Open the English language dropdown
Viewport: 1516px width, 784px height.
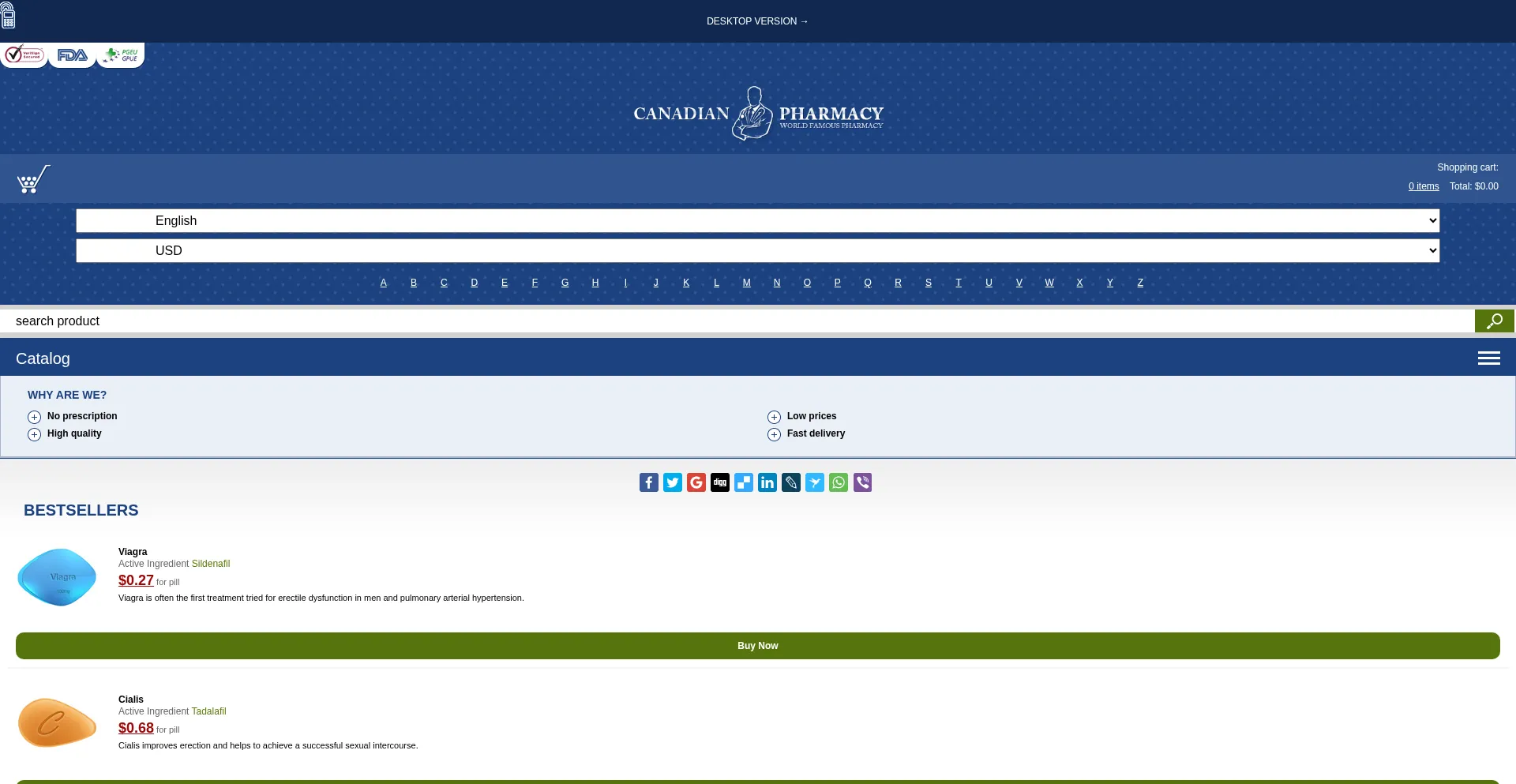pyautogui.click(x=757, y=221)
